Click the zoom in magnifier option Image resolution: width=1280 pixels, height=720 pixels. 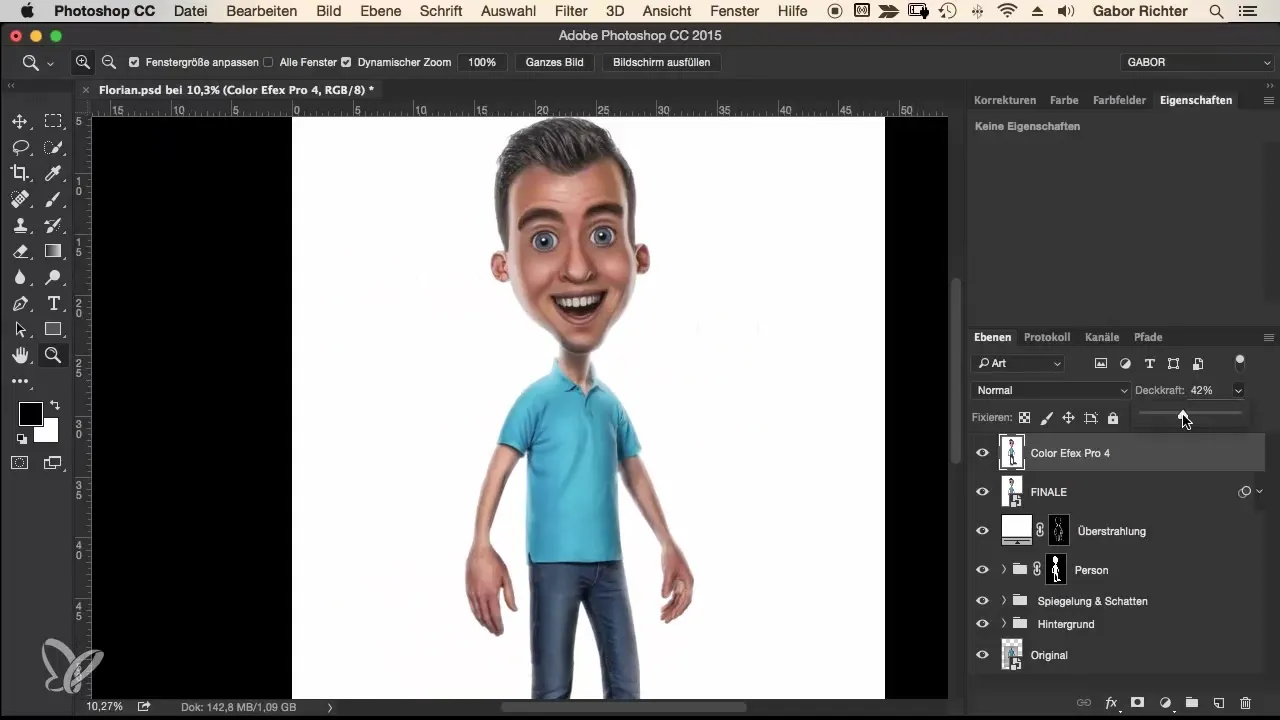click(83, 62)
